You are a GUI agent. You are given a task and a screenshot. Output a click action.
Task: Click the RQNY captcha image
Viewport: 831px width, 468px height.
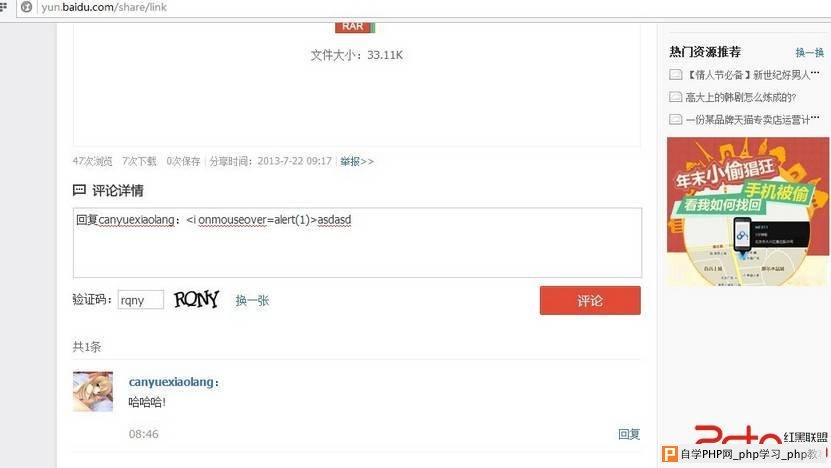196,299
